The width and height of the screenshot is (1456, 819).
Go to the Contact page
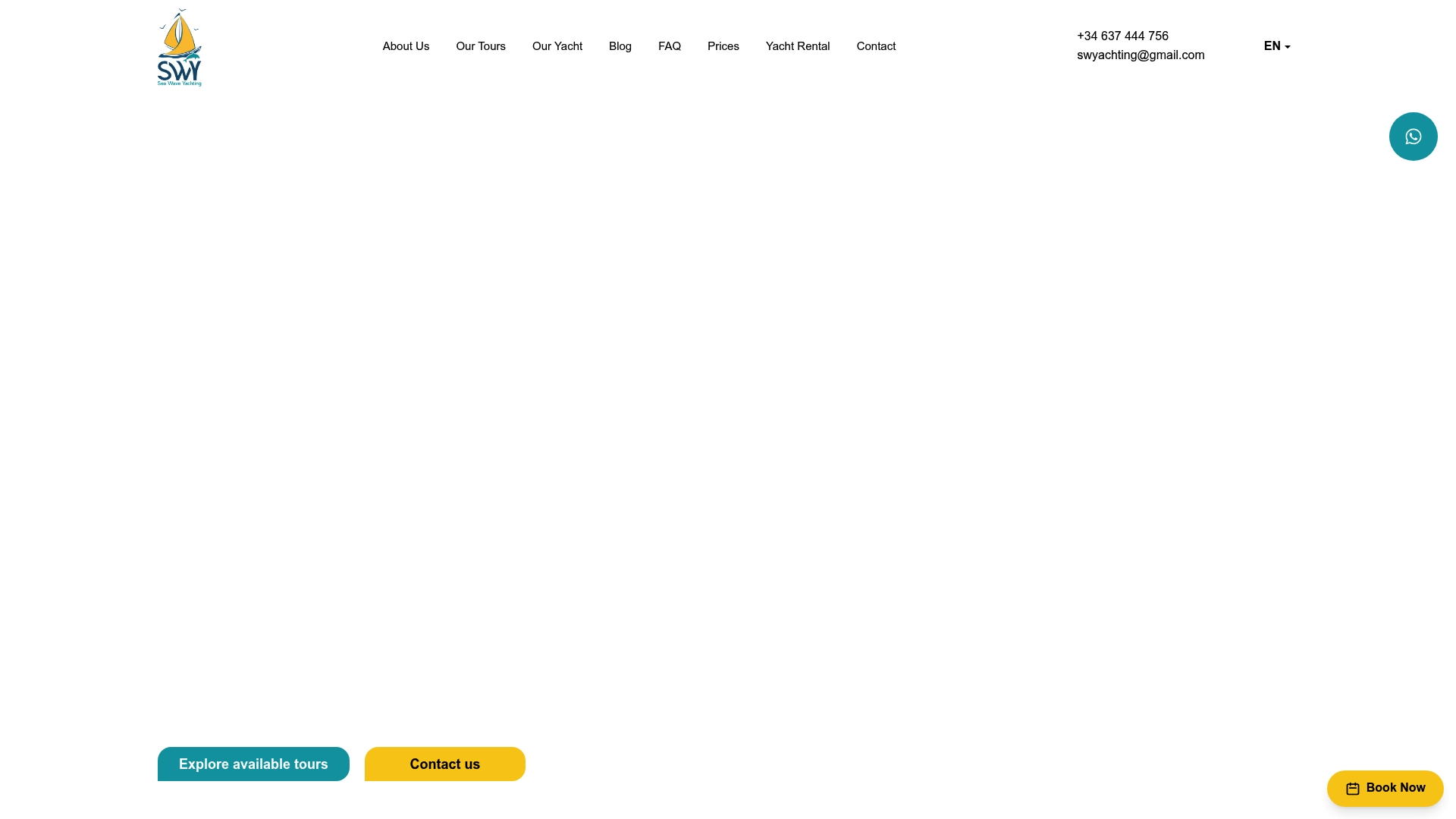pyautogui.click(x=876, y=46)
